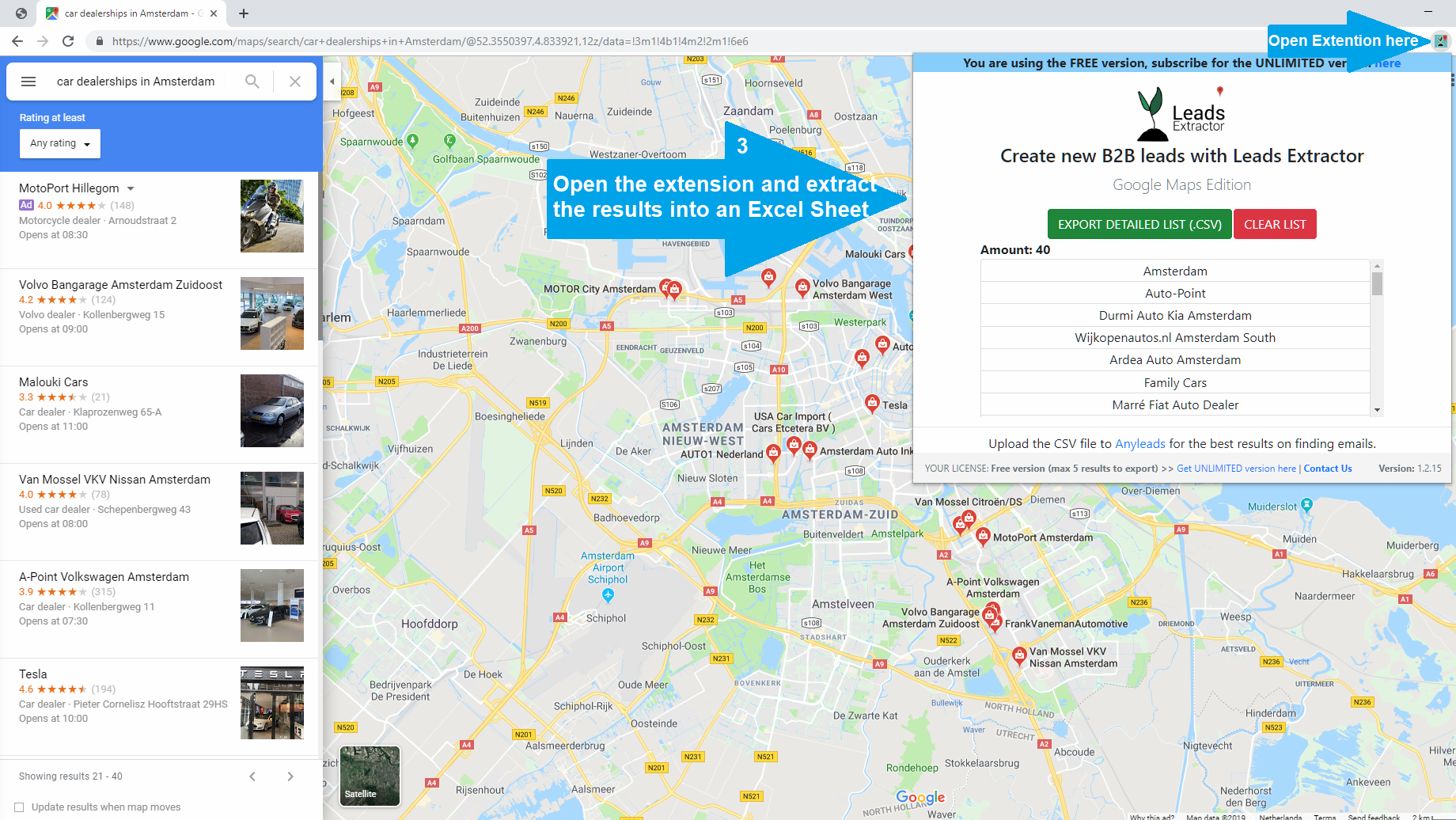Image resolution: width=1456 pixels, height=820 pixels.
Task: Click the Amsterdam Airport Schiphol marker
Action: click(608, 594)
